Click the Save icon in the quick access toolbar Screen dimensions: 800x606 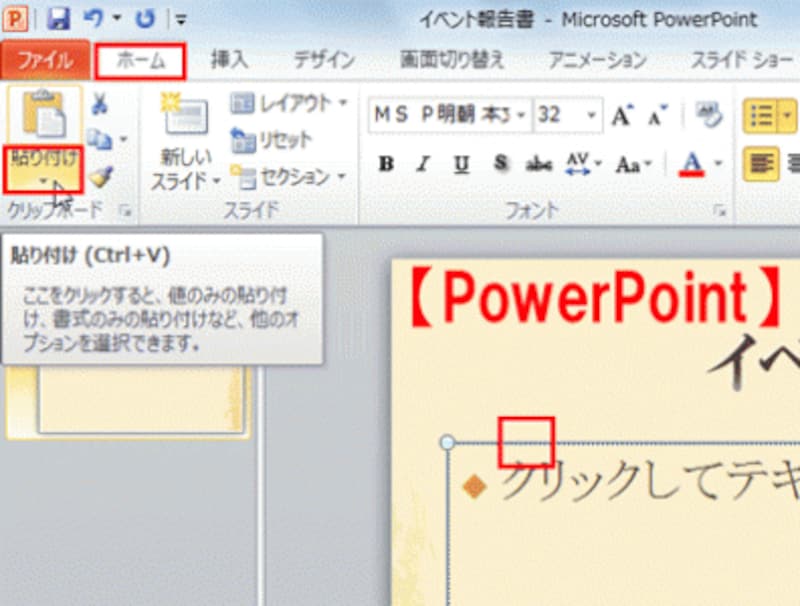pyautogui.click(x=59, y=19)
